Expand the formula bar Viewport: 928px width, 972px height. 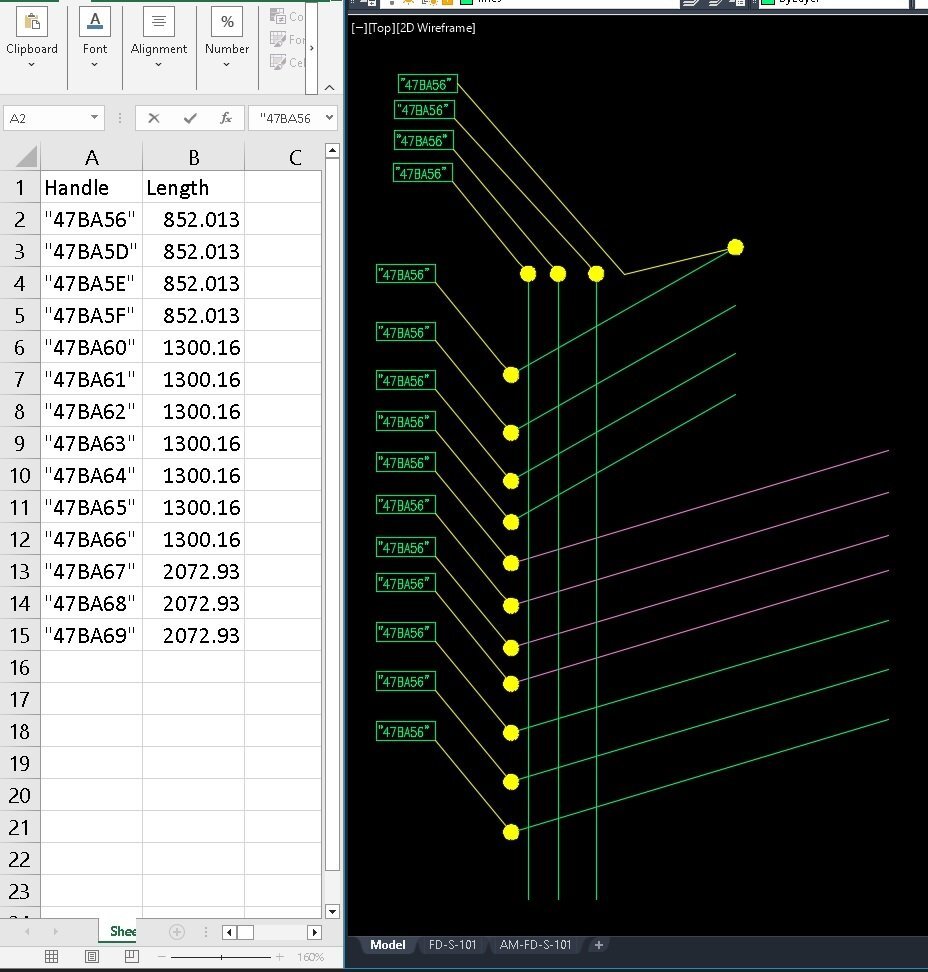tap(329, 117)
